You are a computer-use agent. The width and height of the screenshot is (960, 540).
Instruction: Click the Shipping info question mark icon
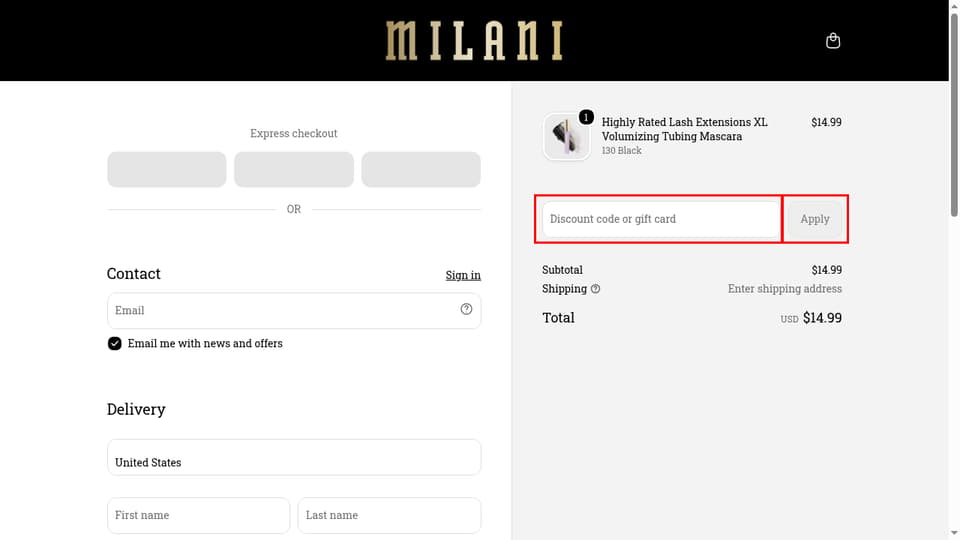pyautogui.click(x=595, y=288)
